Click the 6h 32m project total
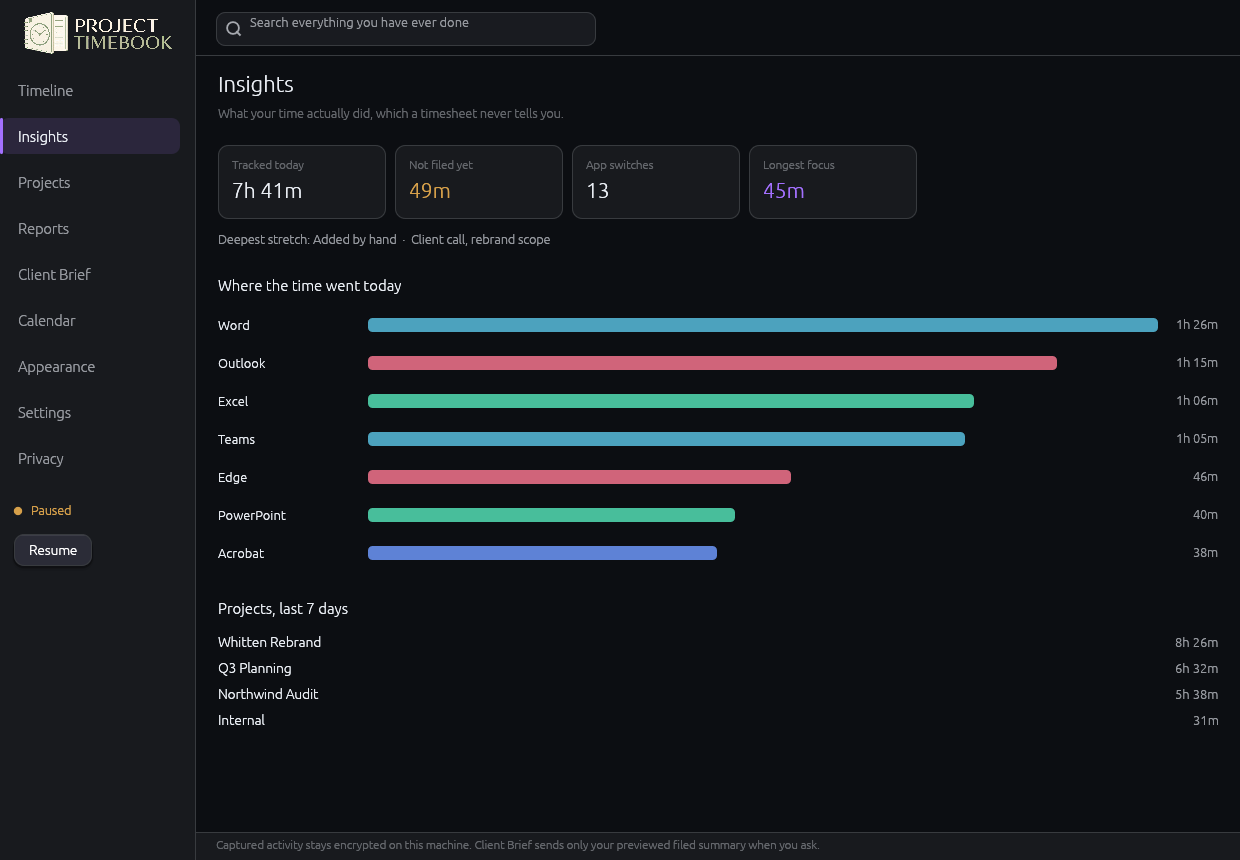 pyautogui.click(x=1197, y=668)
